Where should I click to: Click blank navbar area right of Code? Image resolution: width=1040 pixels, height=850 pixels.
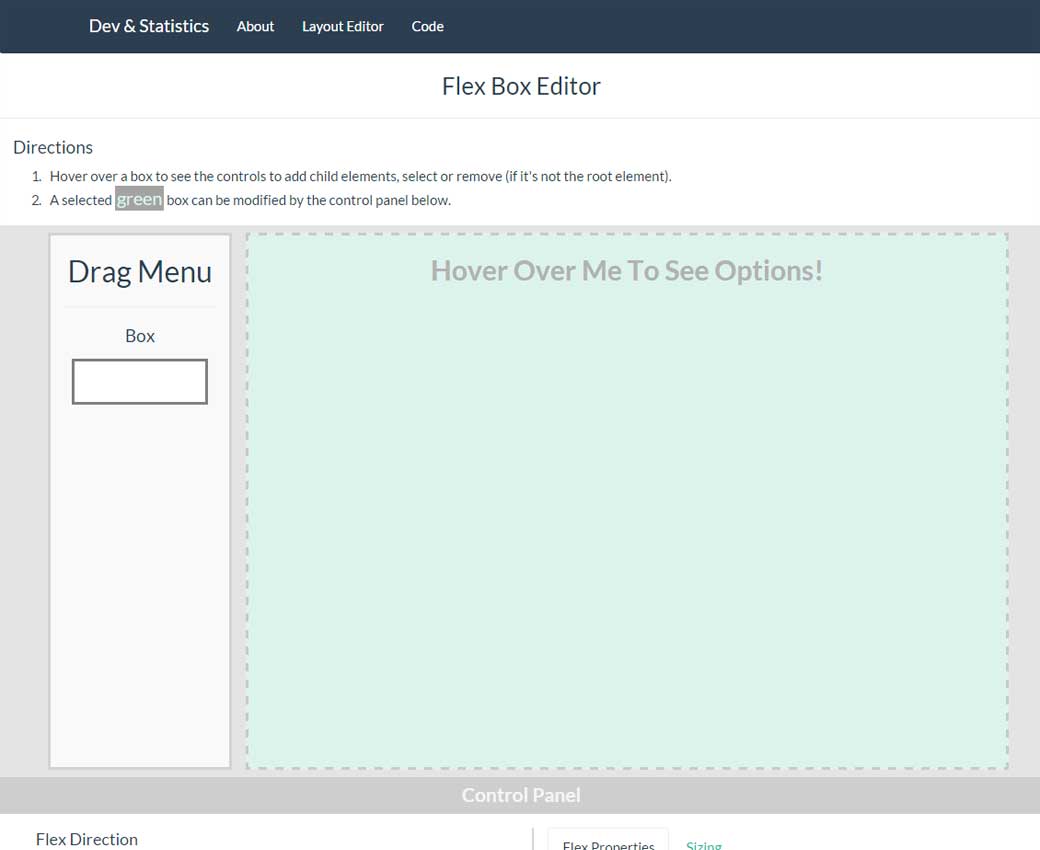tap(740, 26)
